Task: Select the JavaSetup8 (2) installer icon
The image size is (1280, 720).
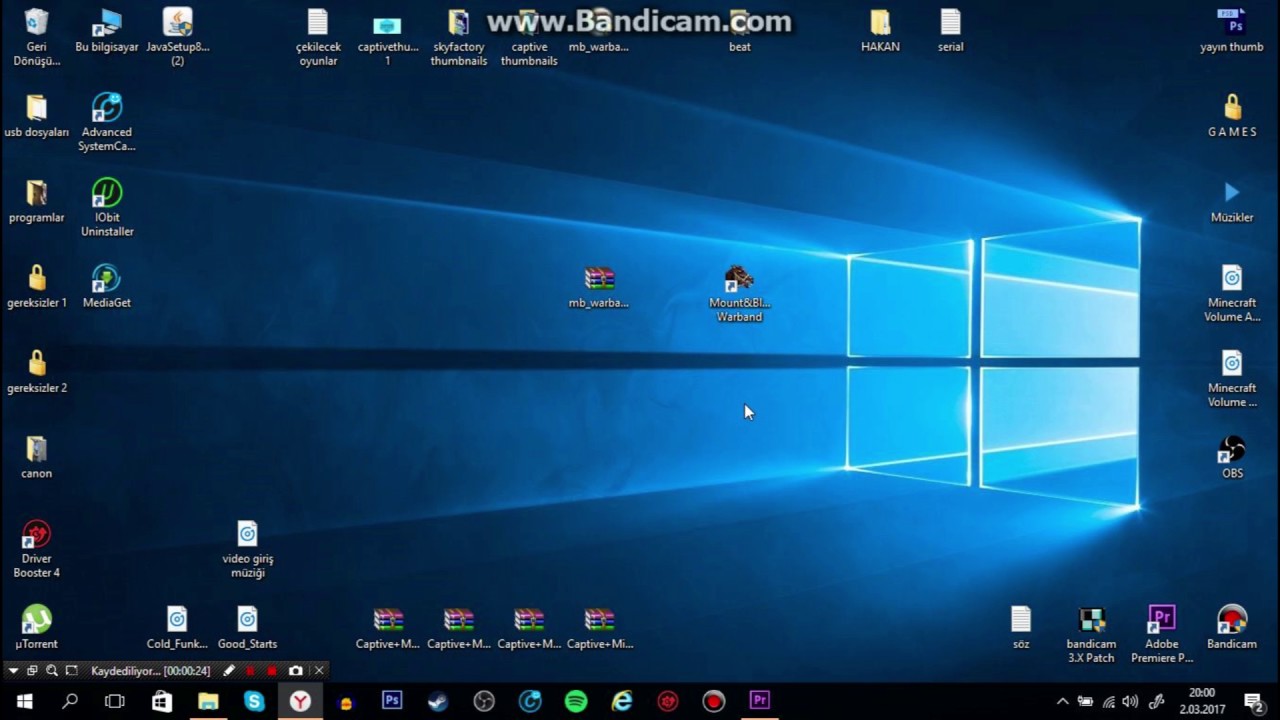Action: 177,37
